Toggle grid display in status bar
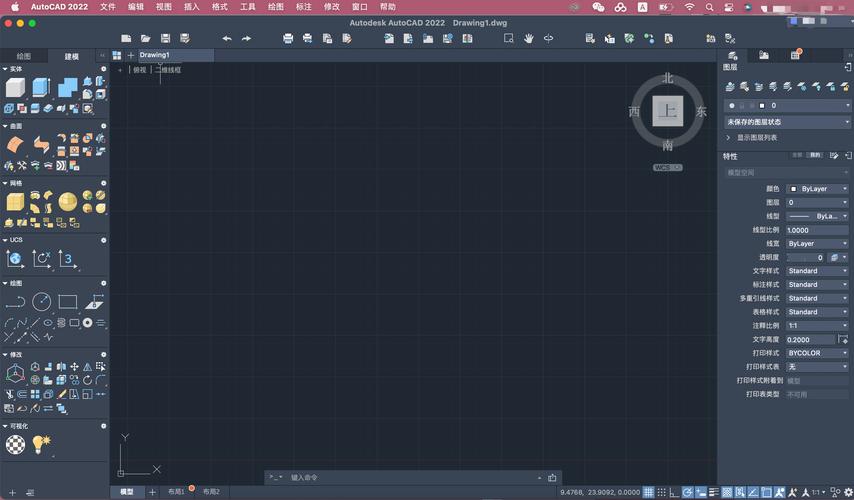The image size is (854, 500). click(x=648, y=492)
